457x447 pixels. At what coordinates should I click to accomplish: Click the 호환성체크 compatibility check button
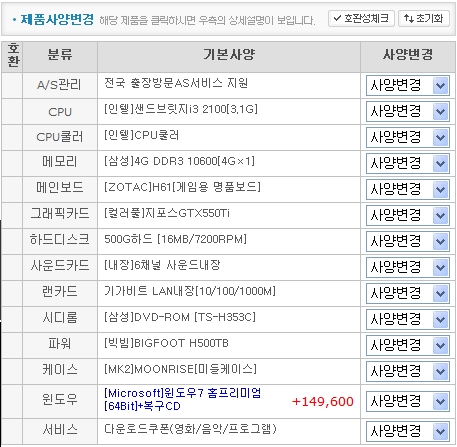[x=361, y=18]
